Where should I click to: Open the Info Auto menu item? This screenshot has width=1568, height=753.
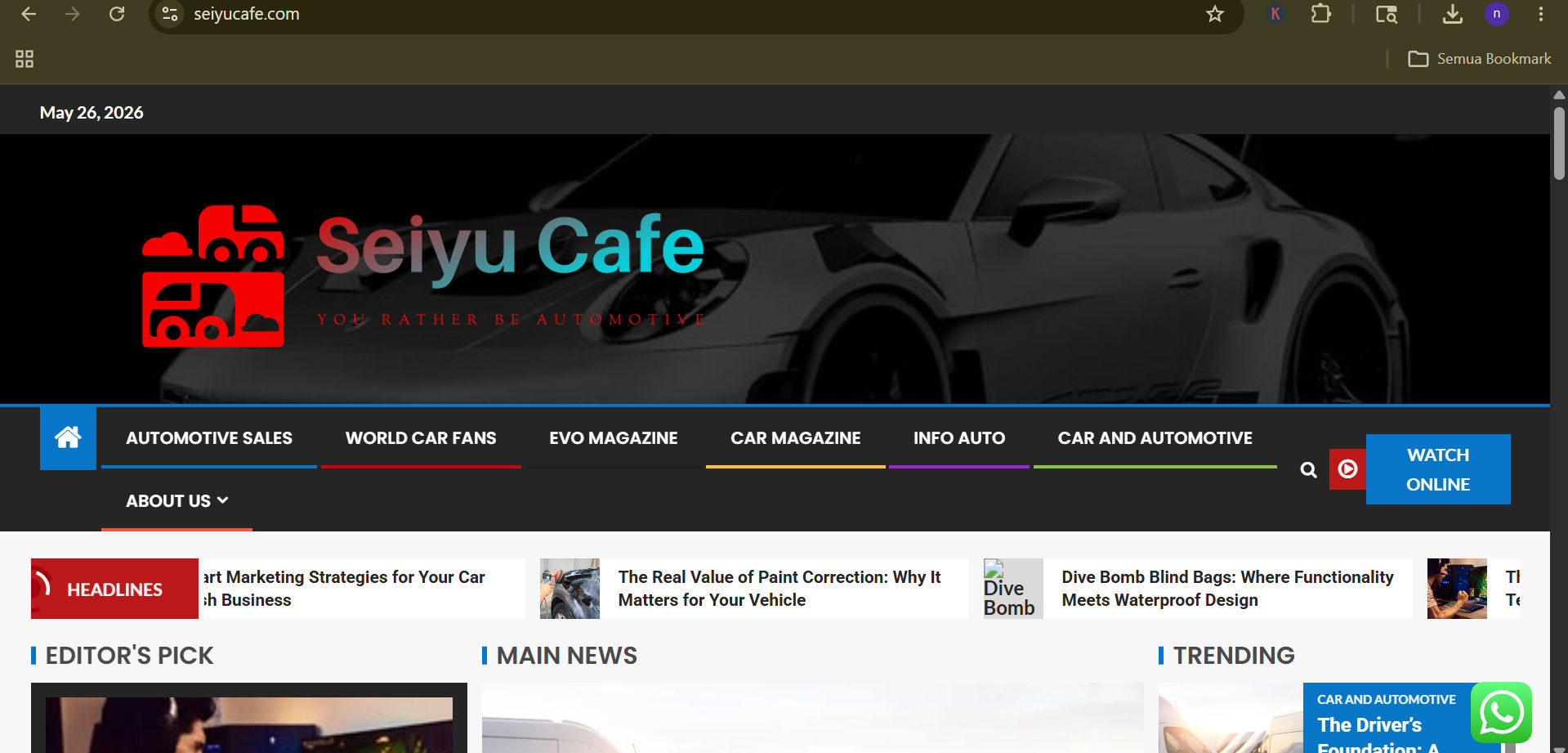coord(959,438)
